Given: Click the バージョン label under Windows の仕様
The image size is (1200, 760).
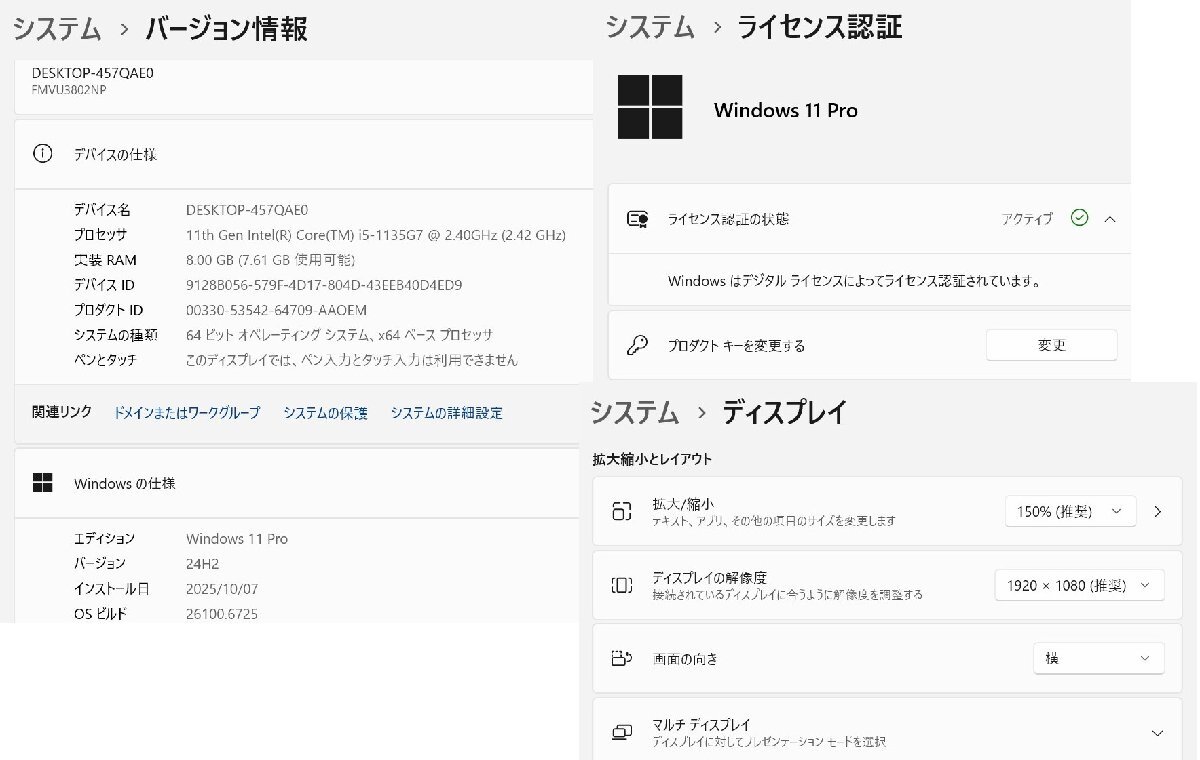Looking at the screenshot, I should 100,564.
